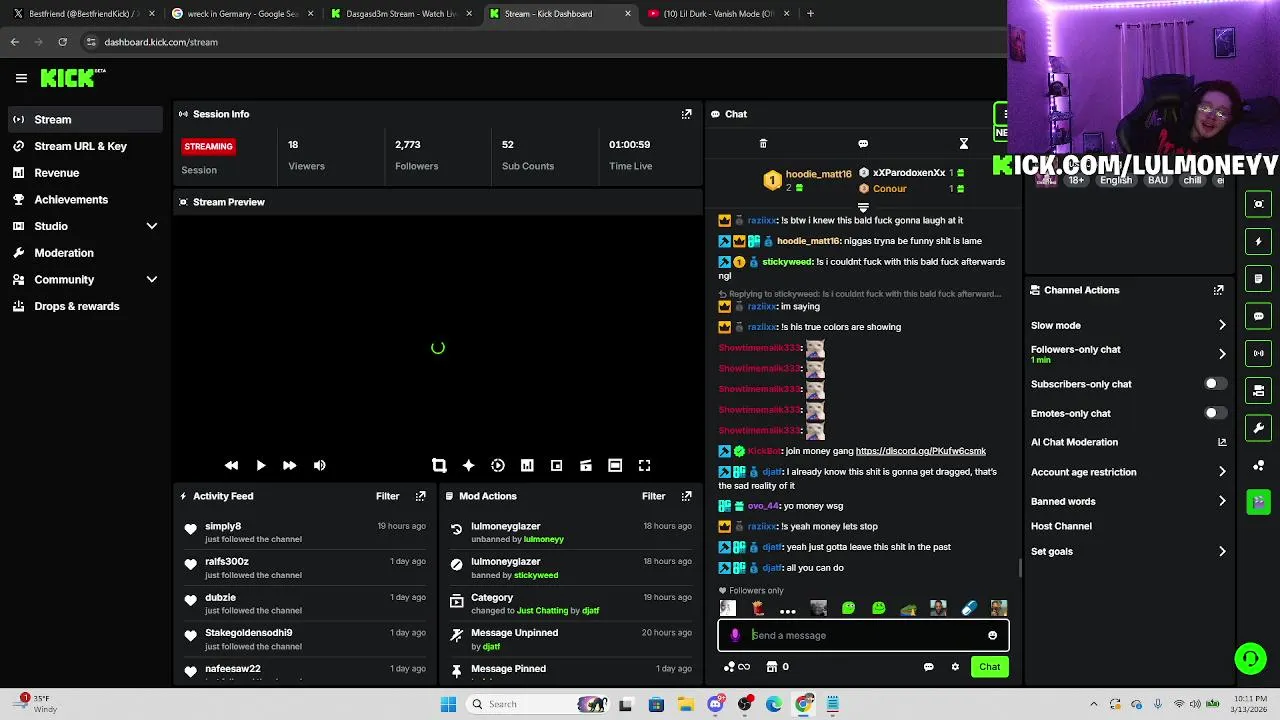Open Followers-only chat options

tap(1128, 354)
